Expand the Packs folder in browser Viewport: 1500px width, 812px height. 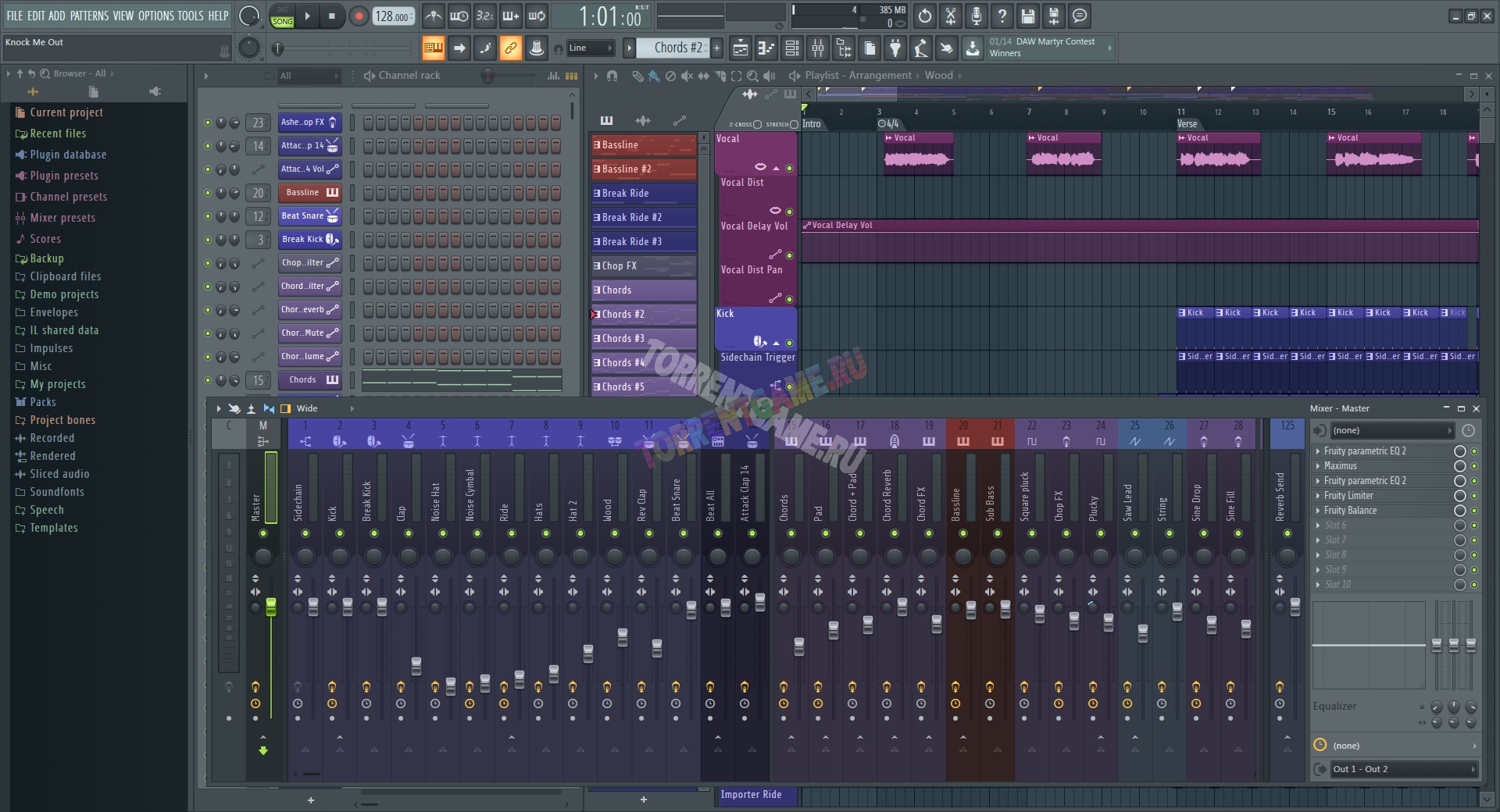(43, 402)
